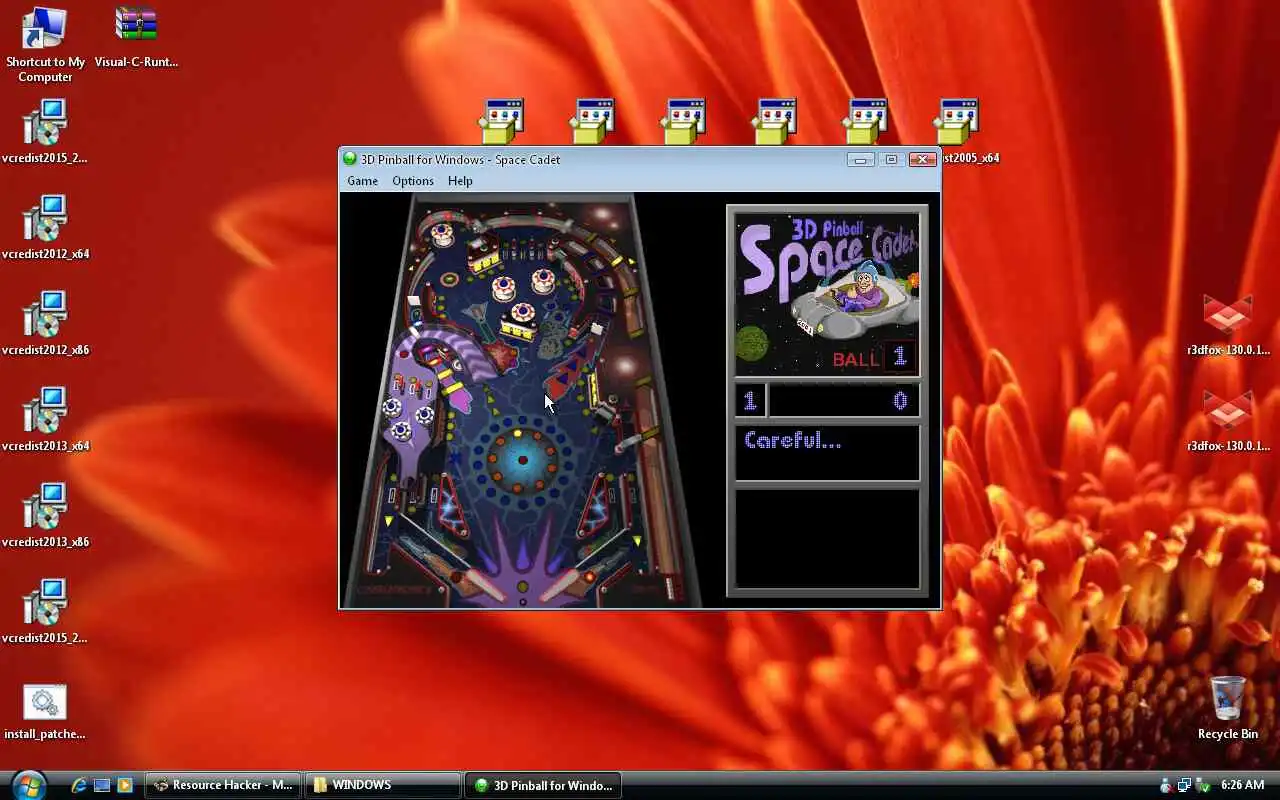Select the vcredist2012_x86 installer icon
The image size is (1280, 800).
click(x=45, y=324)
